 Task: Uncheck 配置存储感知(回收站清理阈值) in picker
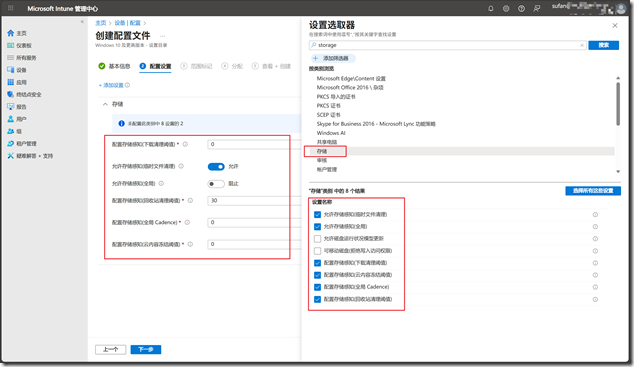[x=317, y=300]
